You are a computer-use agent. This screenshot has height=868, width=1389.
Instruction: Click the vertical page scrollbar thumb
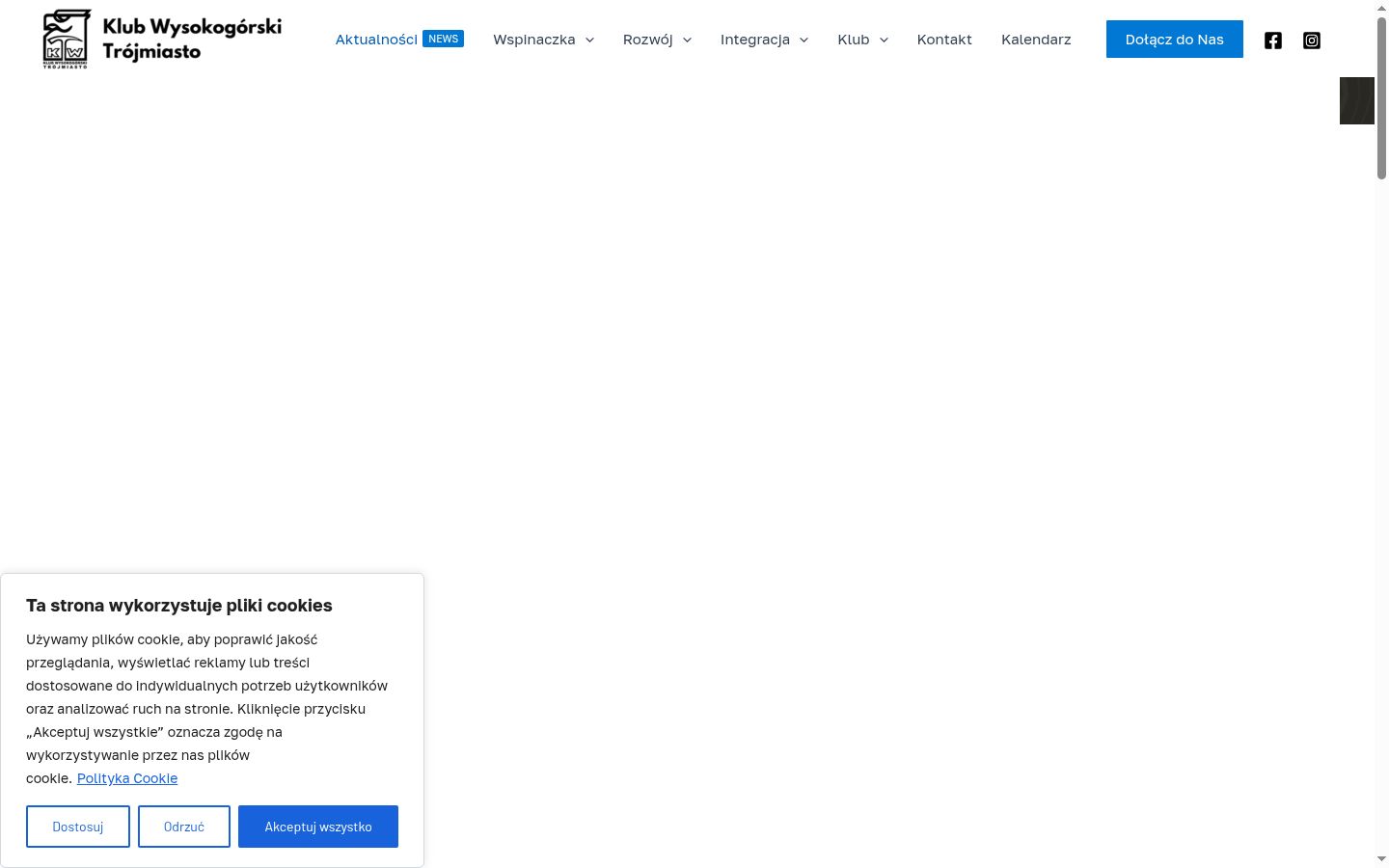[x=1382, y=98]
